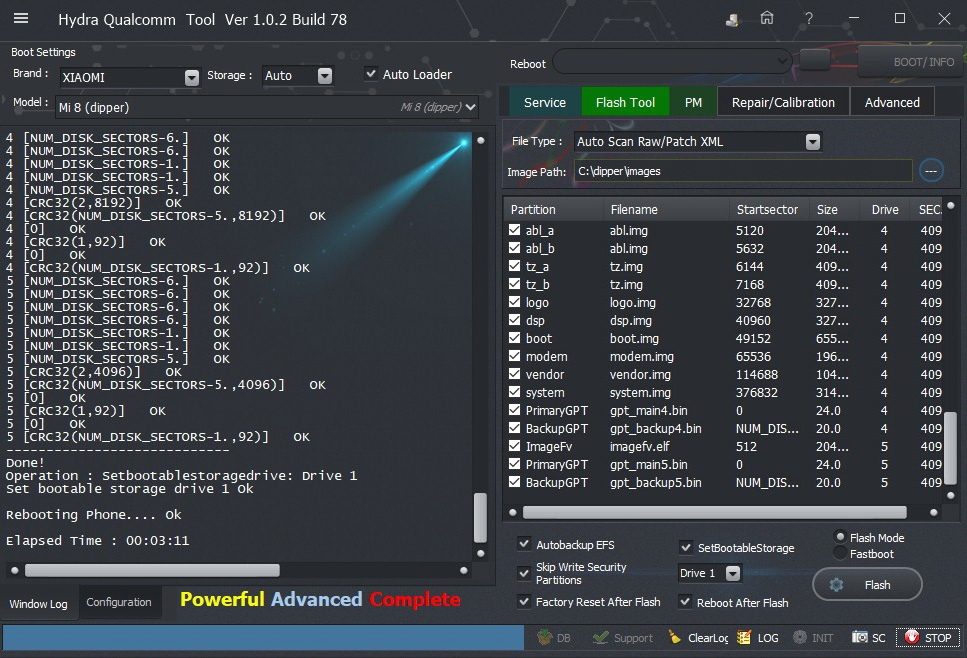Toggle Reboot After Flash checkbox
This screenshot has height=658, width=967.
coord(685,602)
